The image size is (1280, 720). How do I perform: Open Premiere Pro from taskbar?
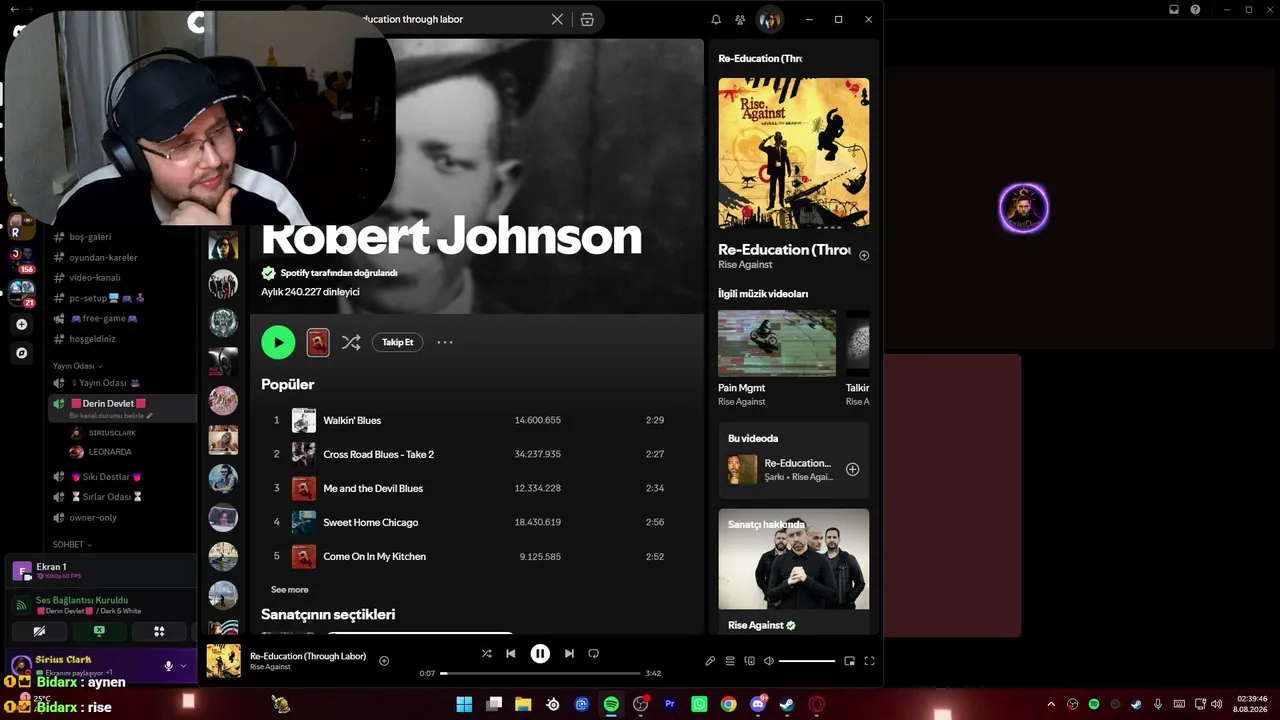tap(670, 704)
